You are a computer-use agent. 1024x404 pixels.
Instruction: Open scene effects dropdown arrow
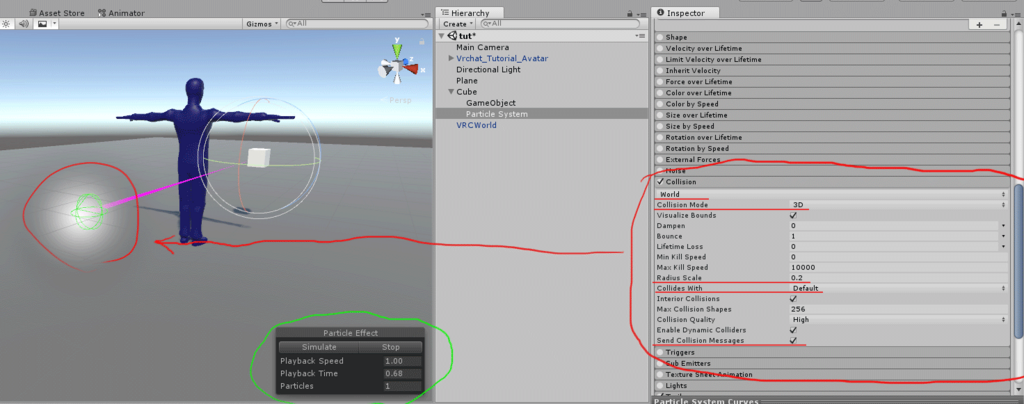tap(55, 23)
